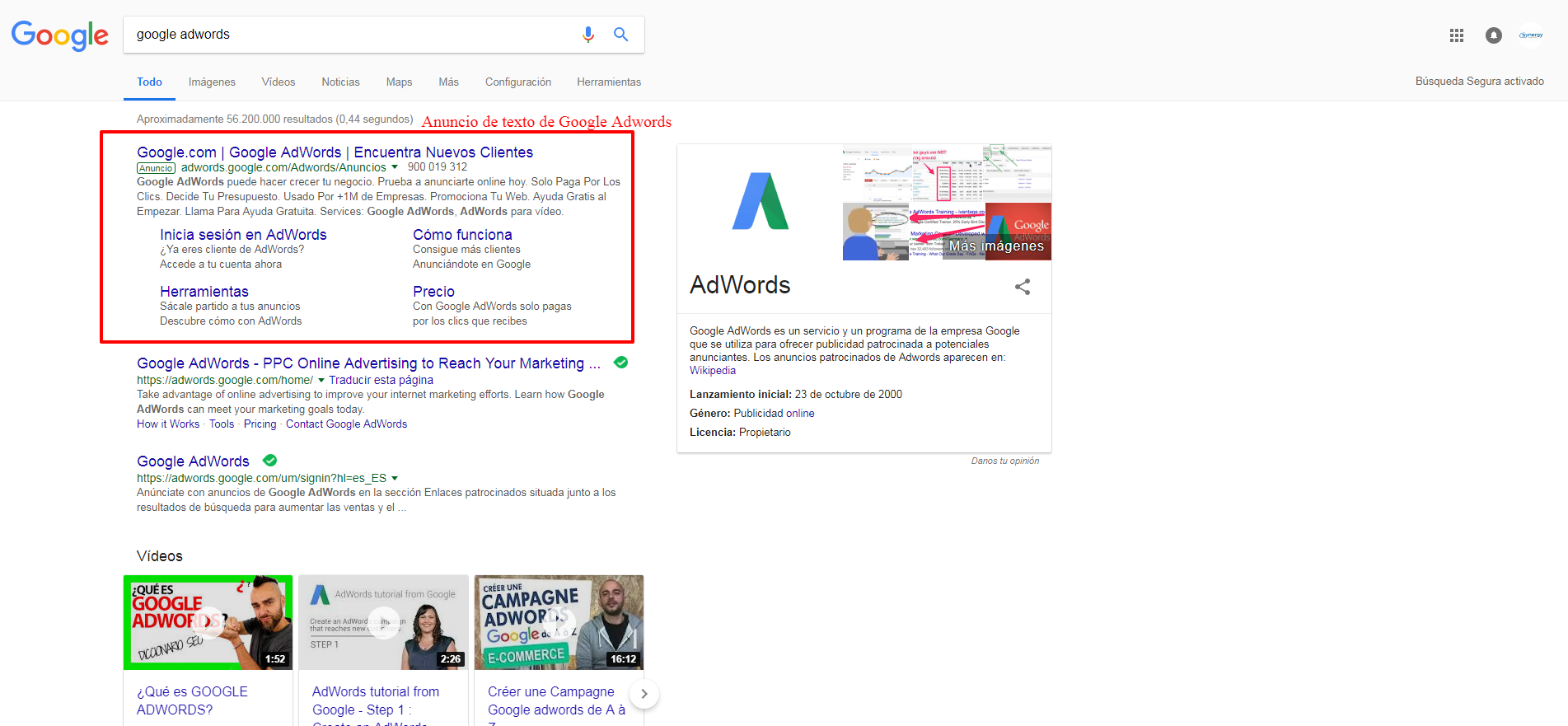The width and height of the screenshot is (1568, 726).
Task: Open the account profile avatar
Action: click(x=1531, y=35)
